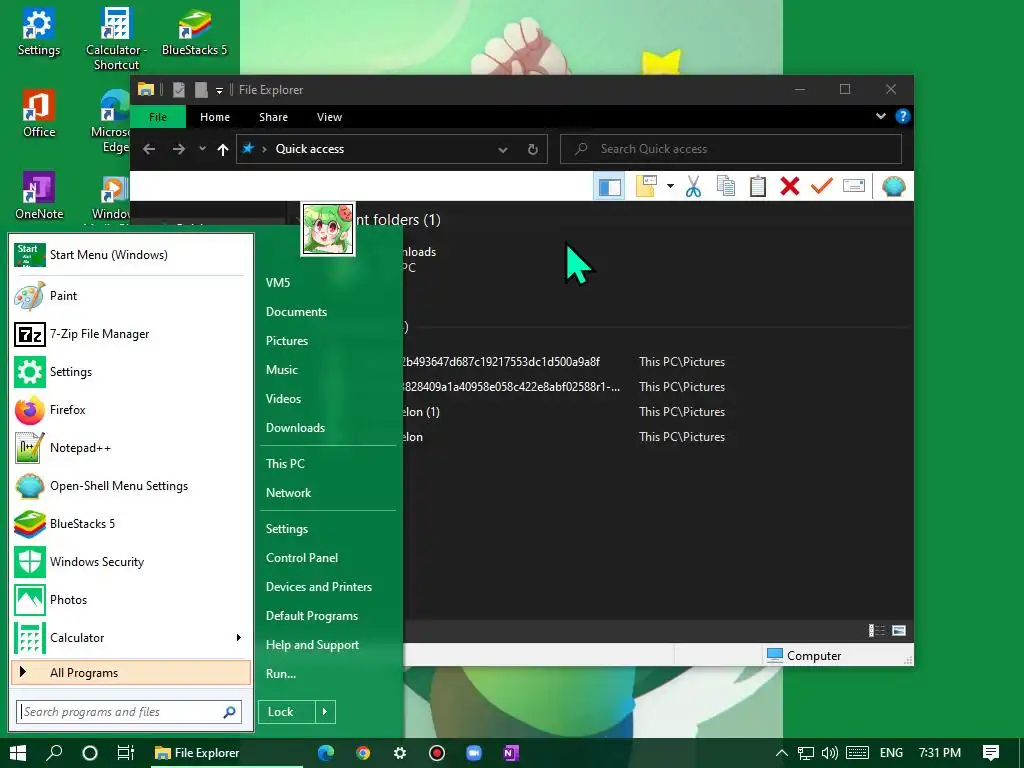1024x768 pixels.
Task: Open Start Menu (Windows) entry
Action: click(x=131, y=255)
